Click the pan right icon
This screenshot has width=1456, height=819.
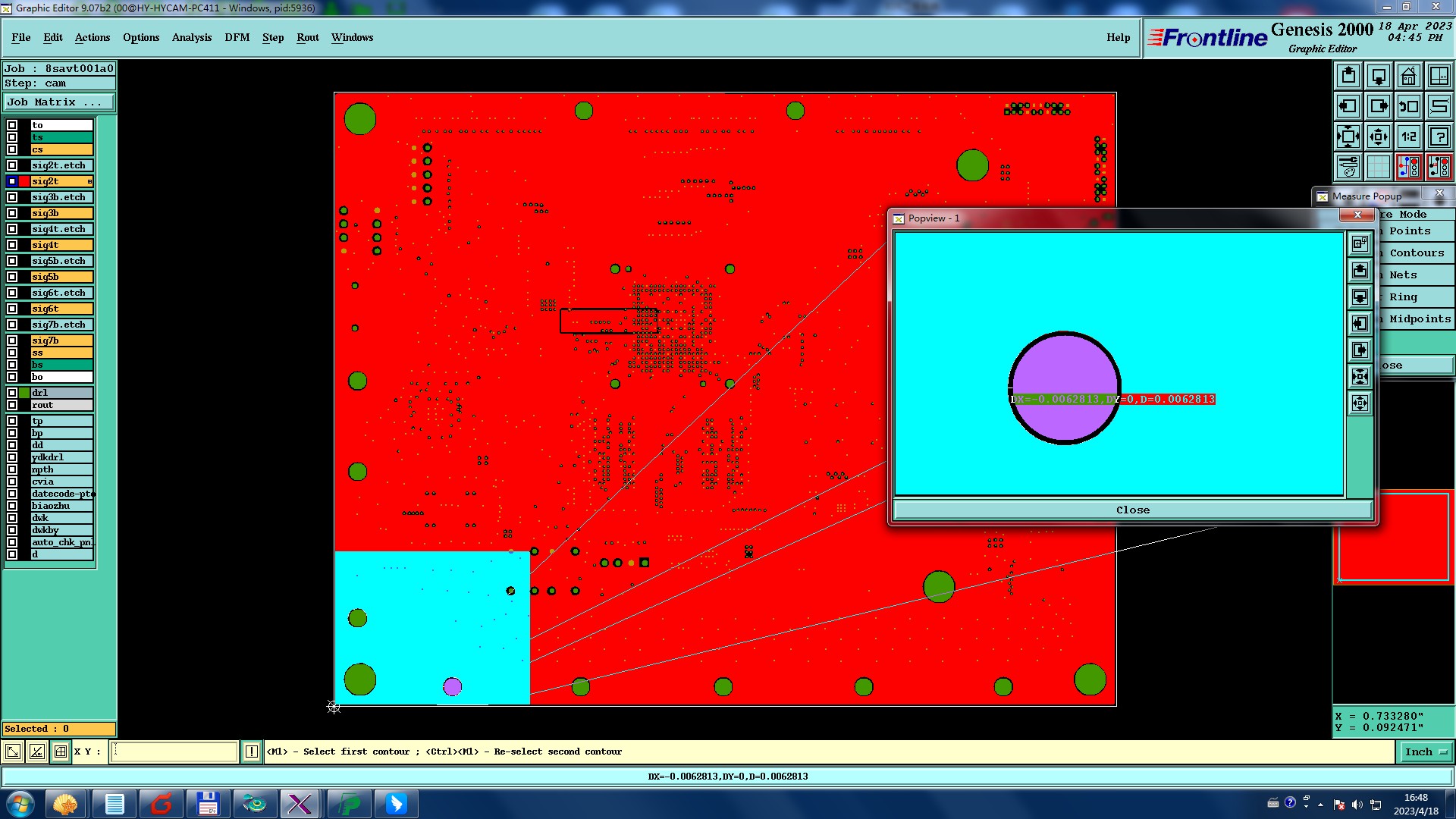[1379, 107]
